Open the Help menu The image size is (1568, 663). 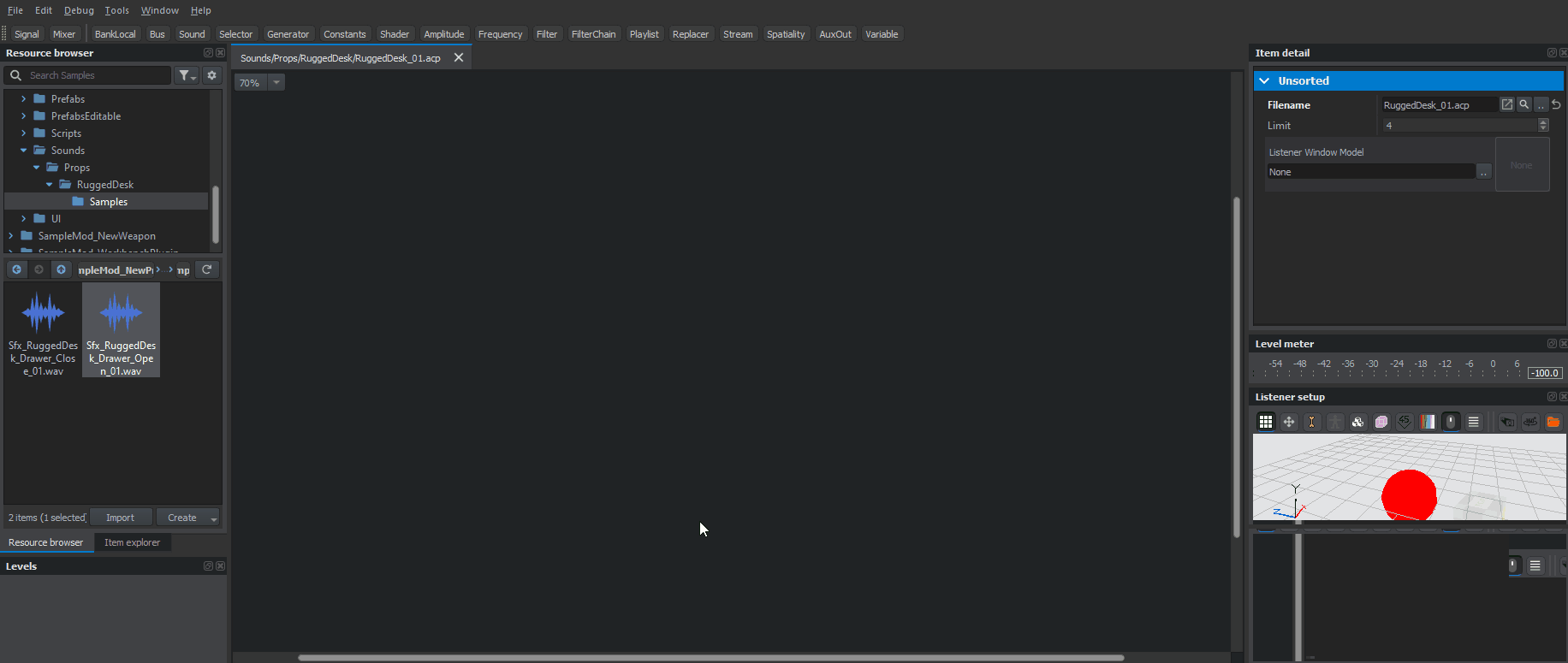tap(201, 10)
